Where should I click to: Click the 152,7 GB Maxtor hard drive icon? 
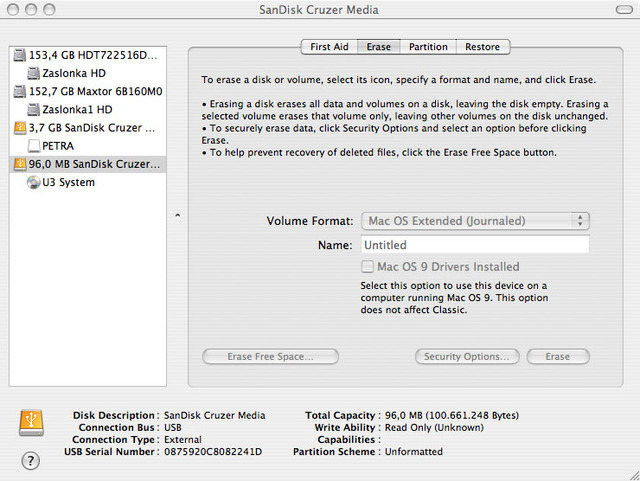coord(19,91)
